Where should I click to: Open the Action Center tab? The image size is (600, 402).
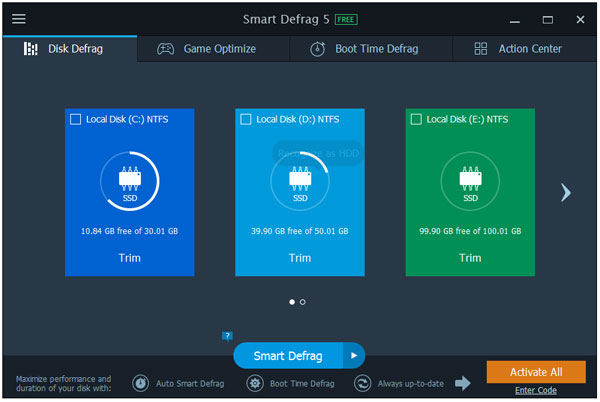[518, 48]
